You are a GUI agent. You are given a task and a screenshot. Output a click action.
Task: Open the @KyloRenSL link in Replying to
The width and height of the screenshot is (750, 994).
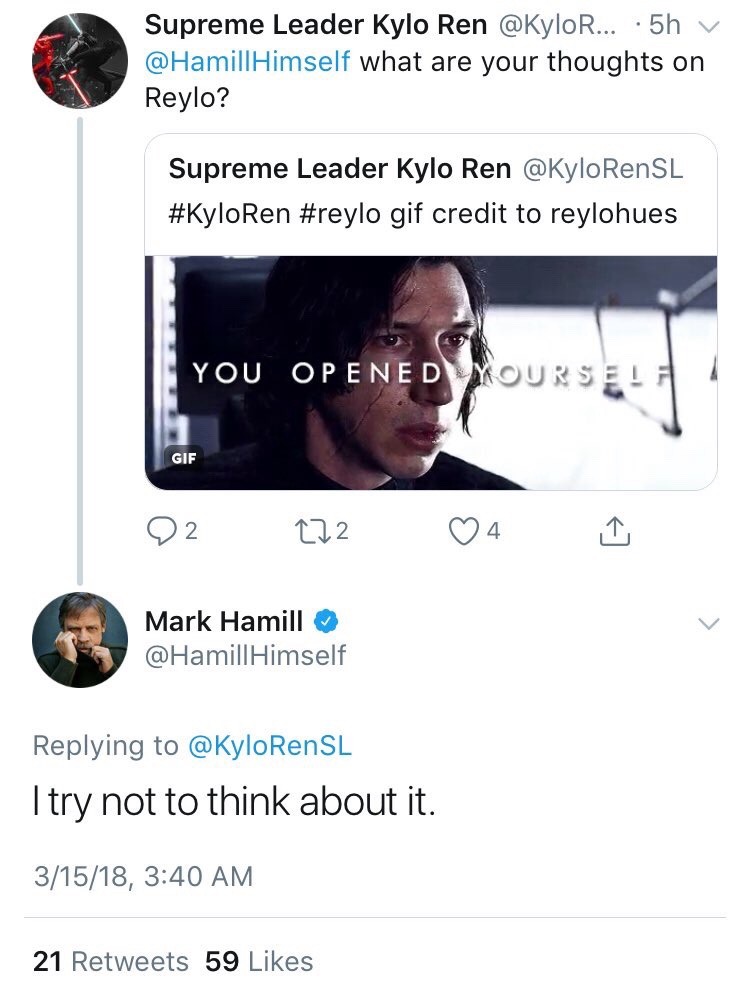click(x=270, y=746)
